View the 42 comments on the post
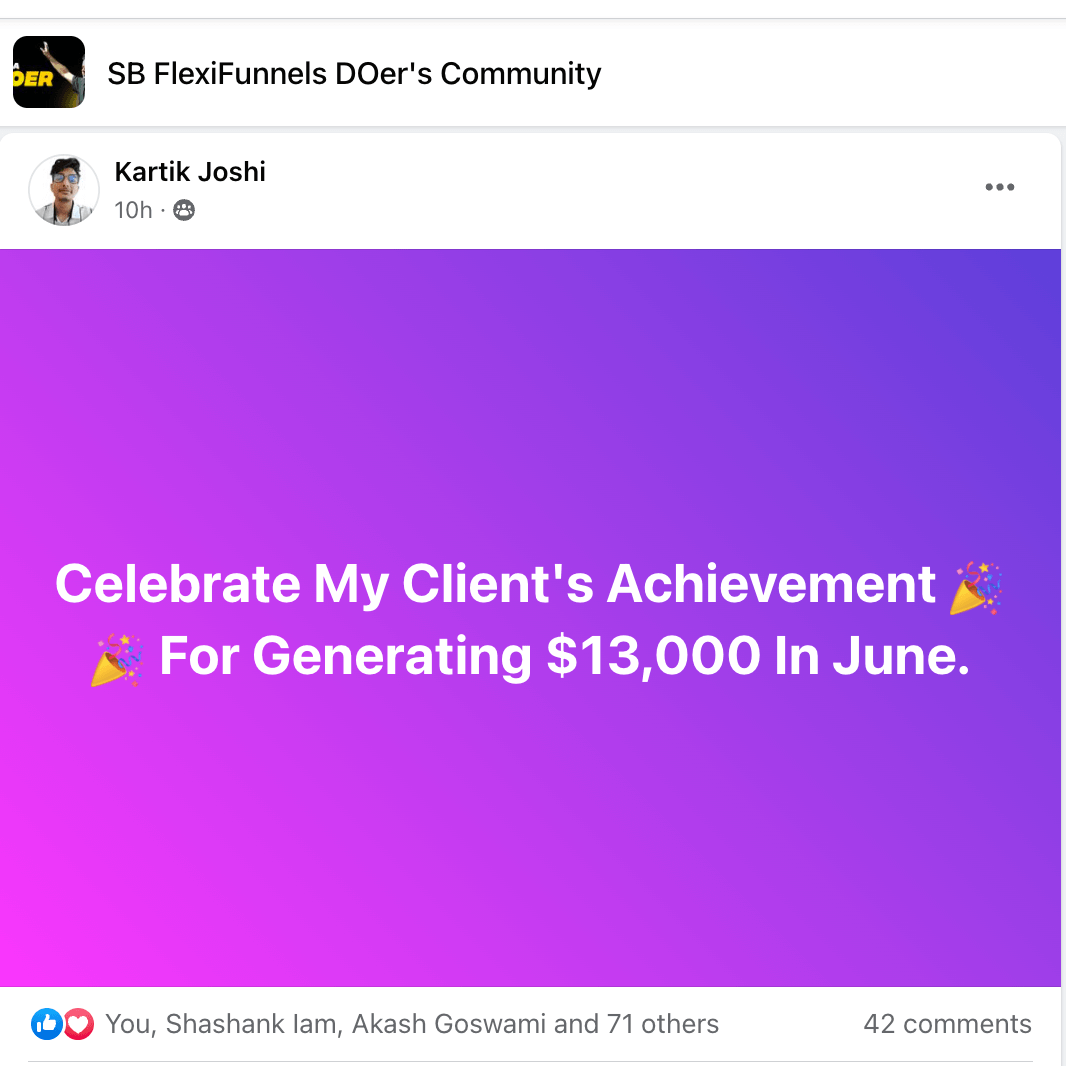This screenshot has width=1066, height=1066. (x=947, y=1024)
